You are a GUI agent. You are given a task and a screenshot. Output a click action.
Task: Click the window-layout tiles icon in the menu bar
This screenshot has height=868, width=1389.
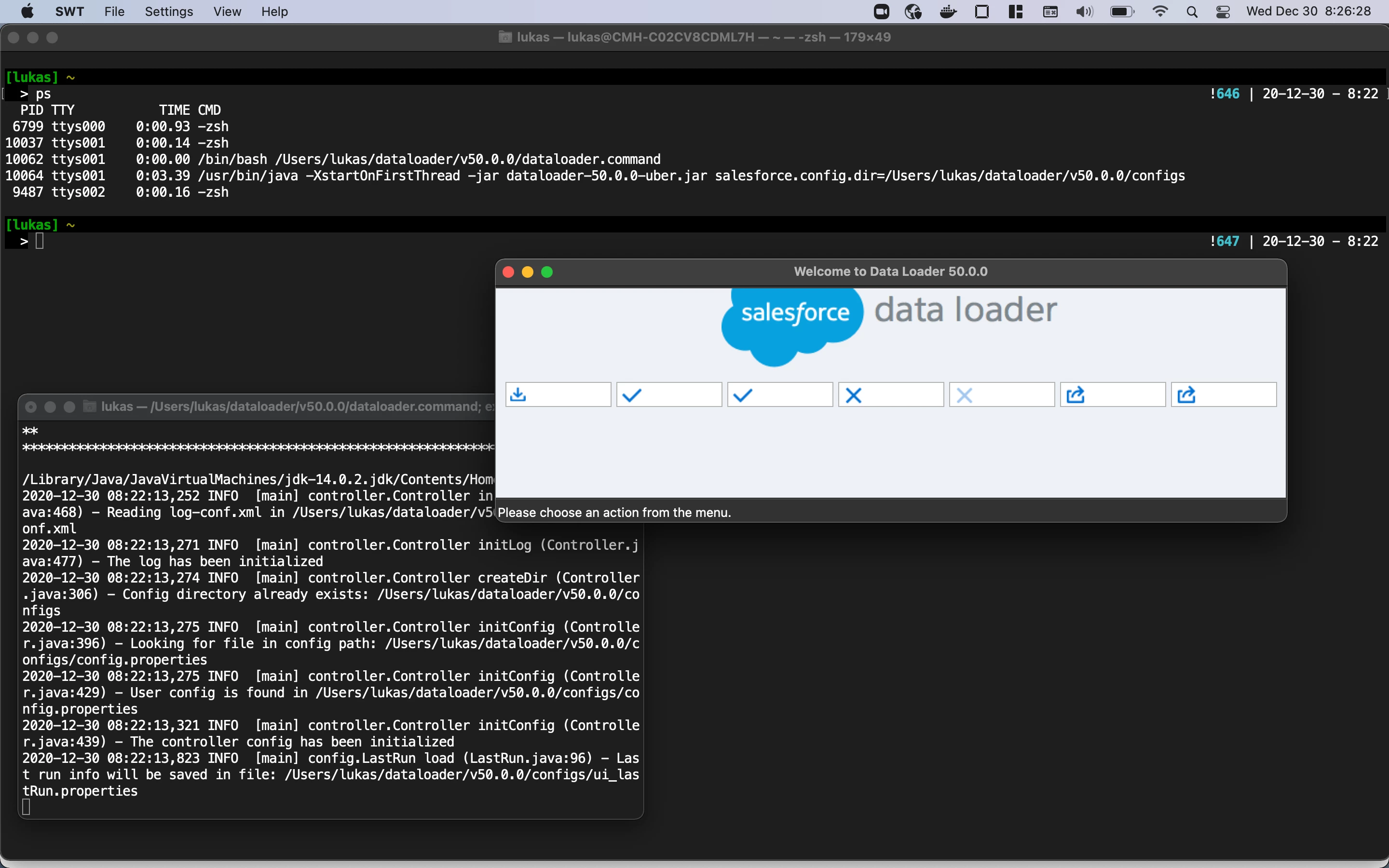(x=1015, y=12)
